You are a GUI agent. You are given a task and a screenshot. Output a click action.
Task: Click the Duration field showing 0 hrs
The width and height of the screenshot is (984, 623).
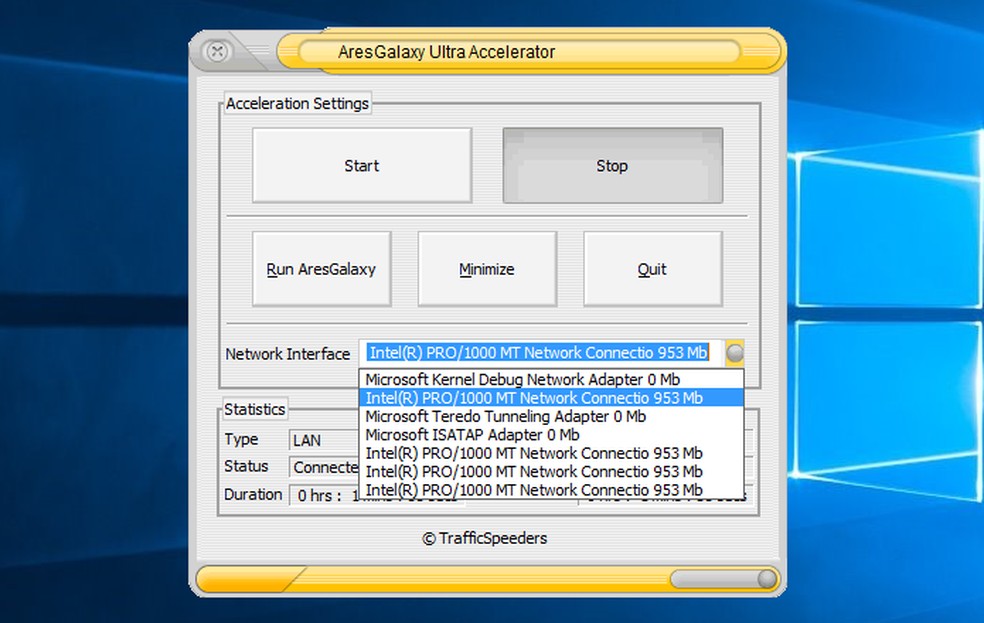pos(324,495)
